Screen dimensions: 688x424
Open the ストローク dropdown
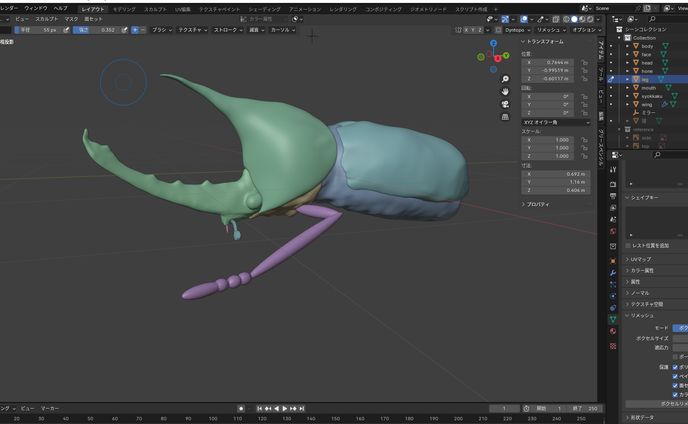tap(228, 30)
